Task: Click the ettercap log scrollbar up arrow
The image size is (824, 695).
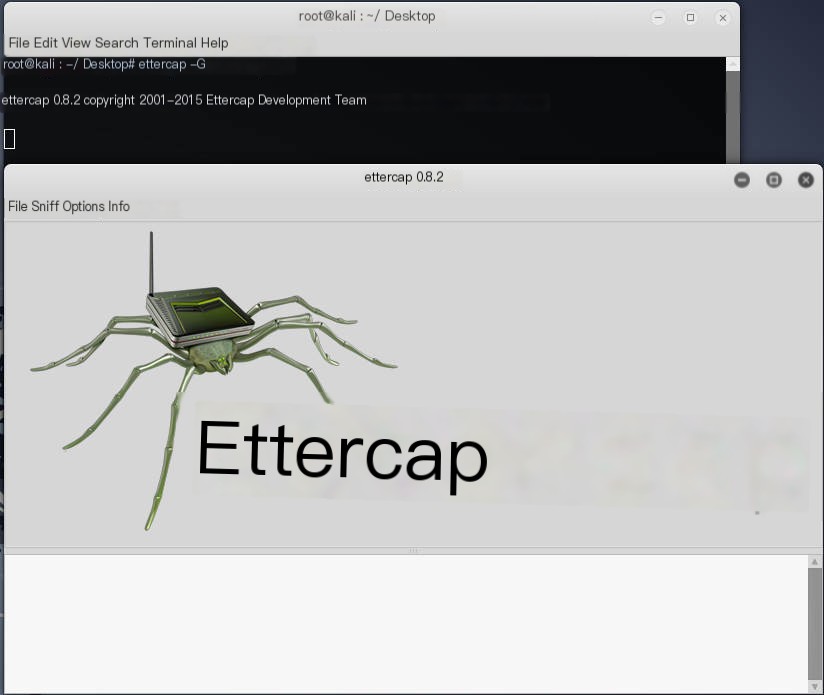Action: [815, 562]
